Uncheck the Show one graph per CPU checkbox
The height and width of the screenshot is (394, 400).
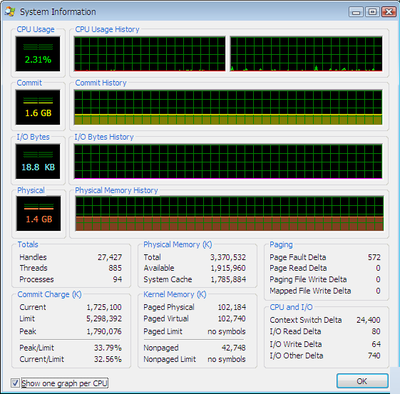(x=15, y=383)
